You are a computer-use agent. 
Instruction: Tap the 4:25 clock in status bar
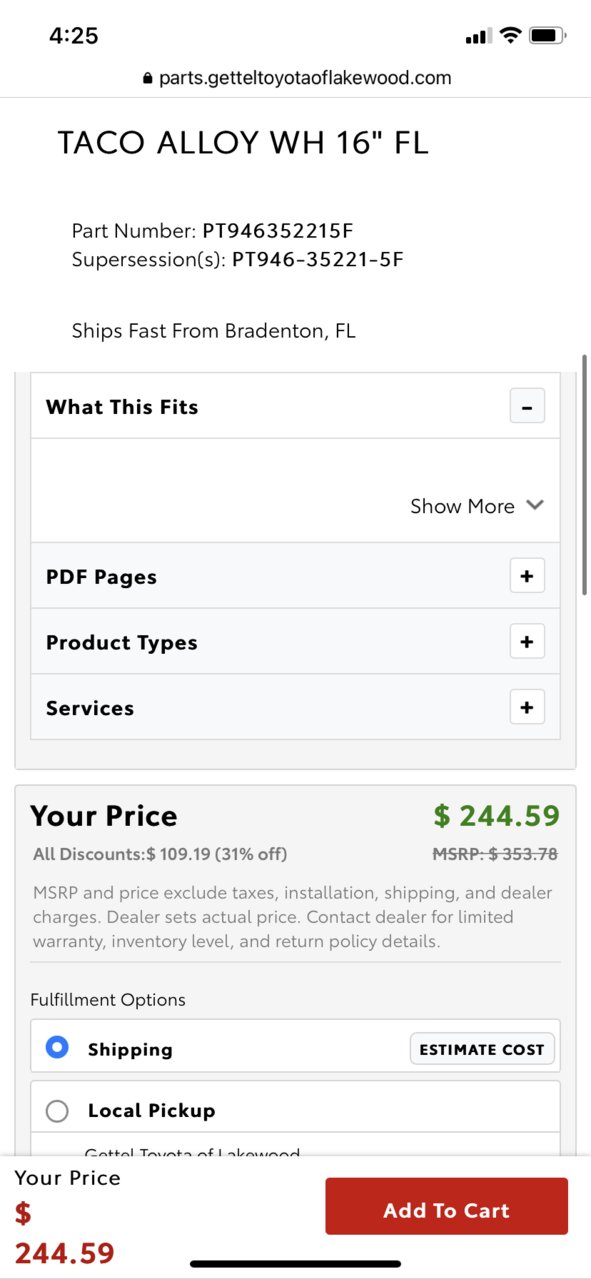pyautogui.click(x=74, y=36)
